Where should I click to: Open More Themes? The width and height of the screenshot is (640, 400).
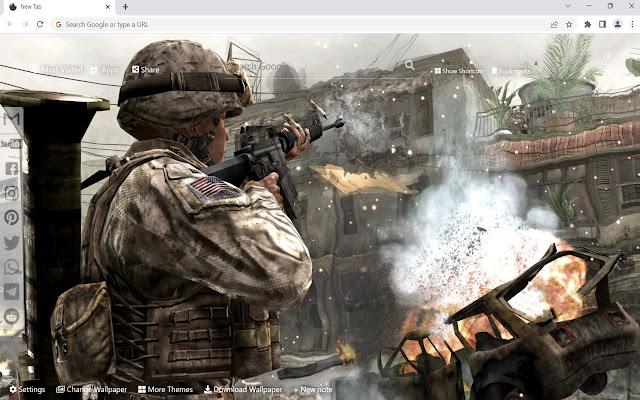tap(165, 389)
